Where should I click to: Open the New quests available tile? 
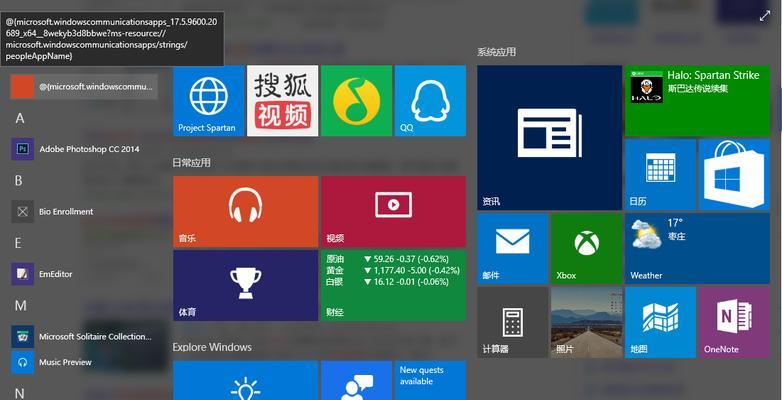point(430,381)
